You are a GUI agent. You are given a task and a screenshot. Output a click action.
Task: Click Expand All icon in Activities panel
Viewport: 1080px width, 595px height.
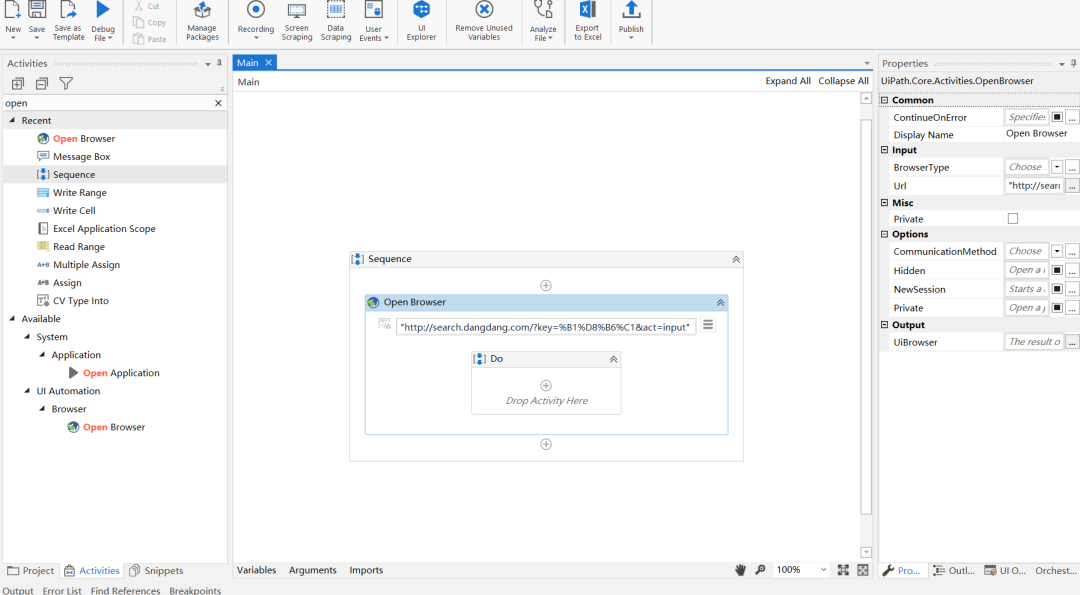18,83
